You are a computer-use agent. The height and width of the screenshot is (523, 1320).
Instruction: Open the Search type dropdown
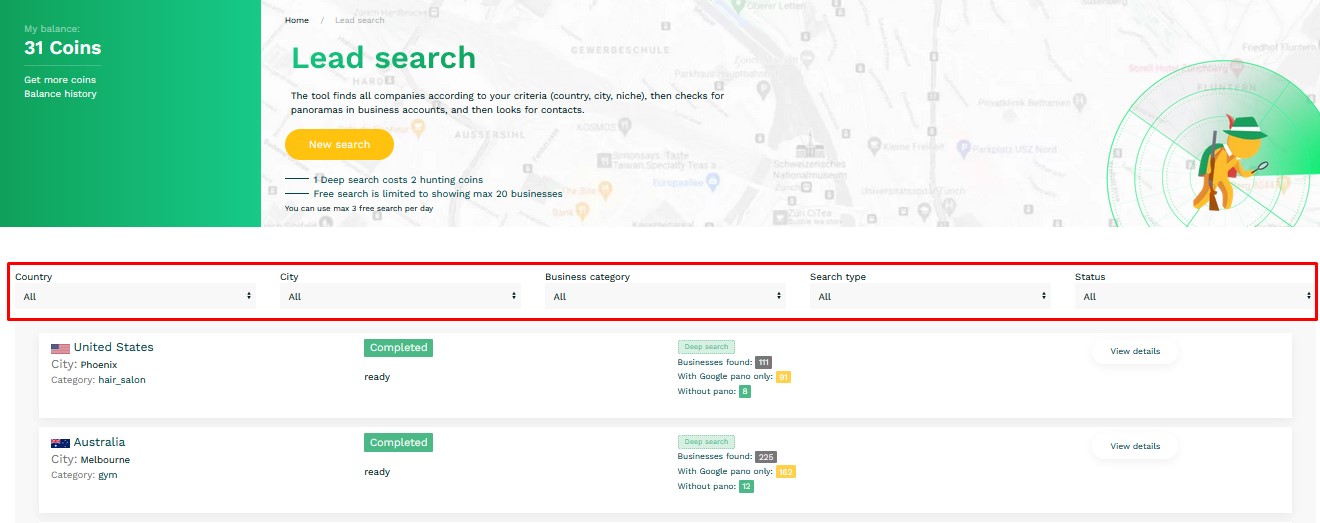pos(931,296)
